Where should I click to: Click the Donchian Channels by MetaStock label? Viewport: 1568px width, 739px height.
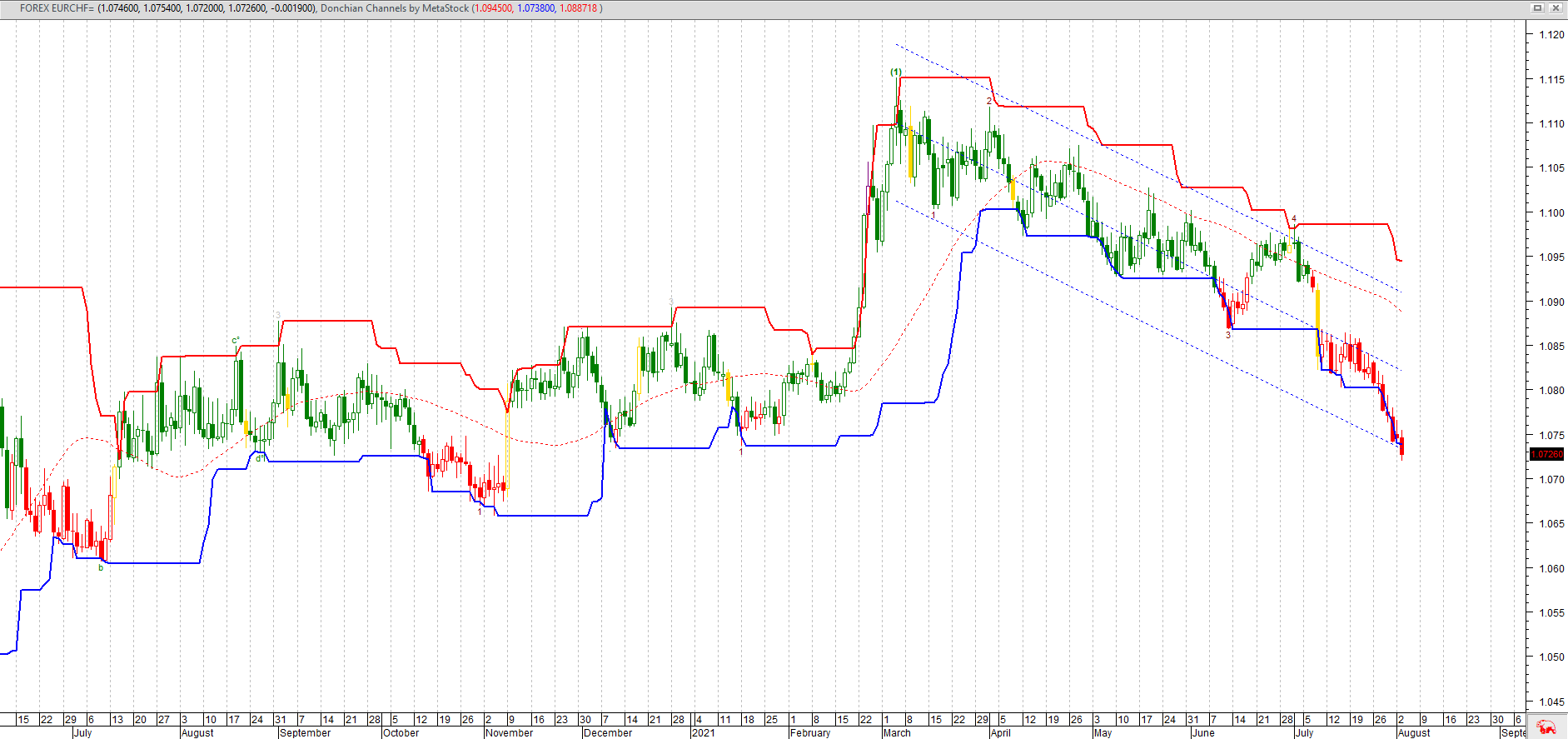click(x=395, y=8)
